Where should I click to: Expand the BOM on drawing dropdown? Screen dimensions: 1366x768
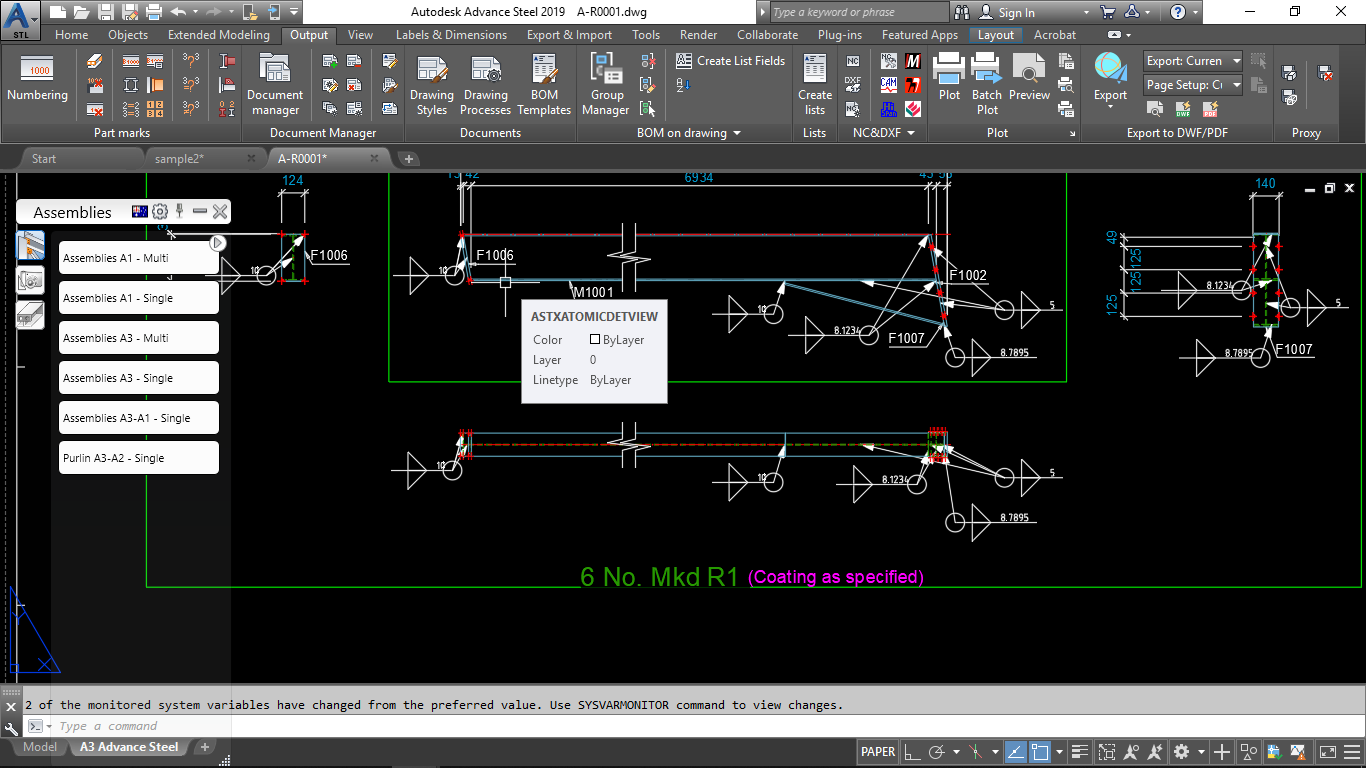tap(737, 132)
